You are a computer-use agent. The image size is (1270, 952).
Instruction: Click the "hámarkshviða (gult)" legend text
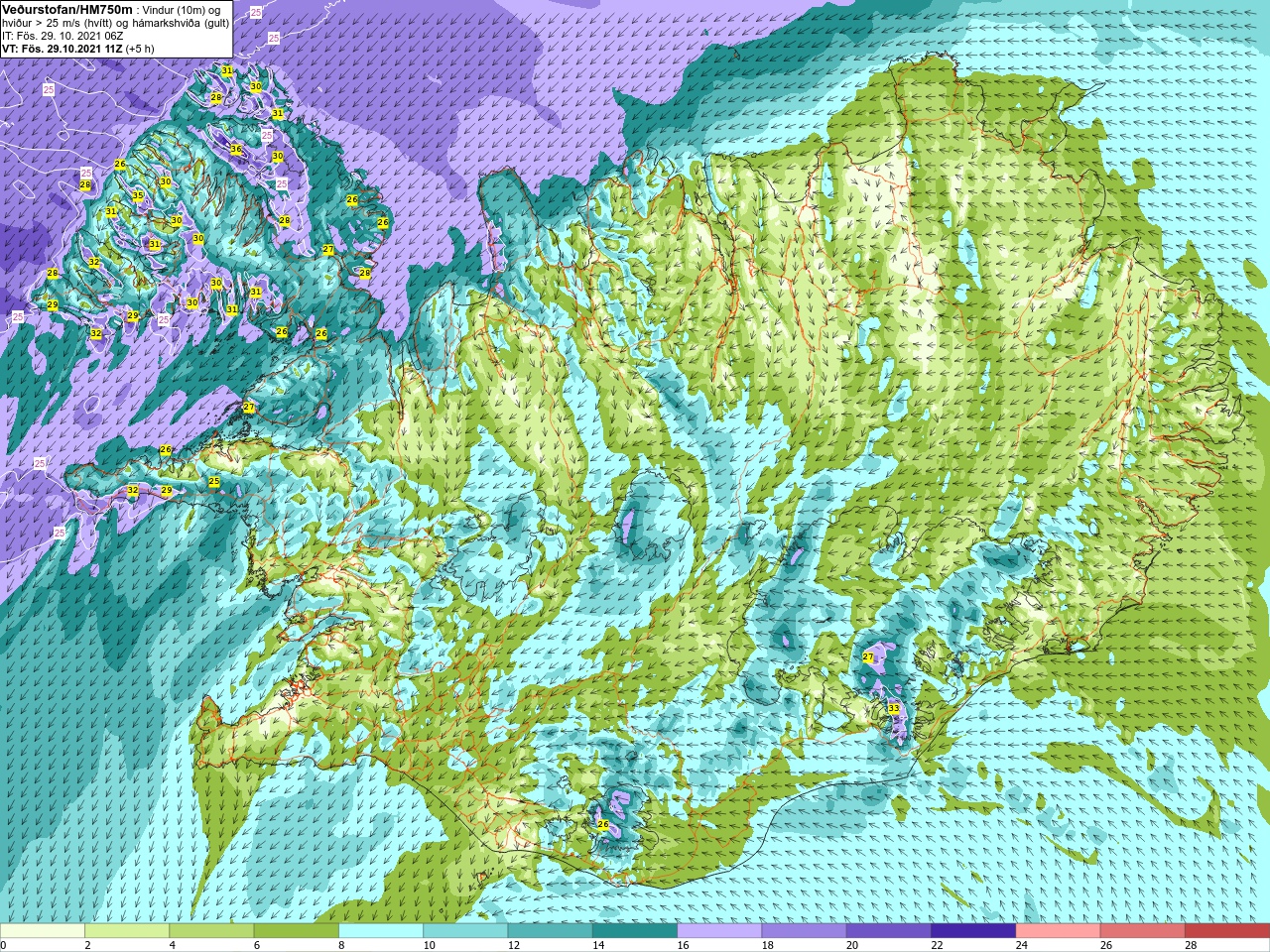pyautogui.click(x=179, y=23)
